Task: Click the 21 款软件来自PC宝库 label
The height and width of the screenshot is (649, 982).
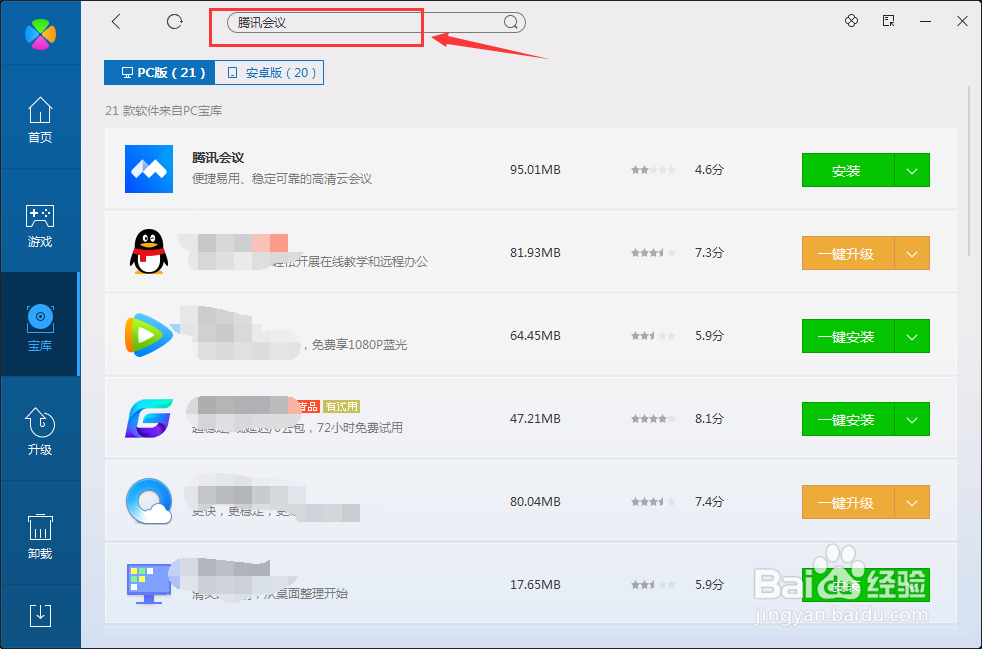Action: coord(163,111)
